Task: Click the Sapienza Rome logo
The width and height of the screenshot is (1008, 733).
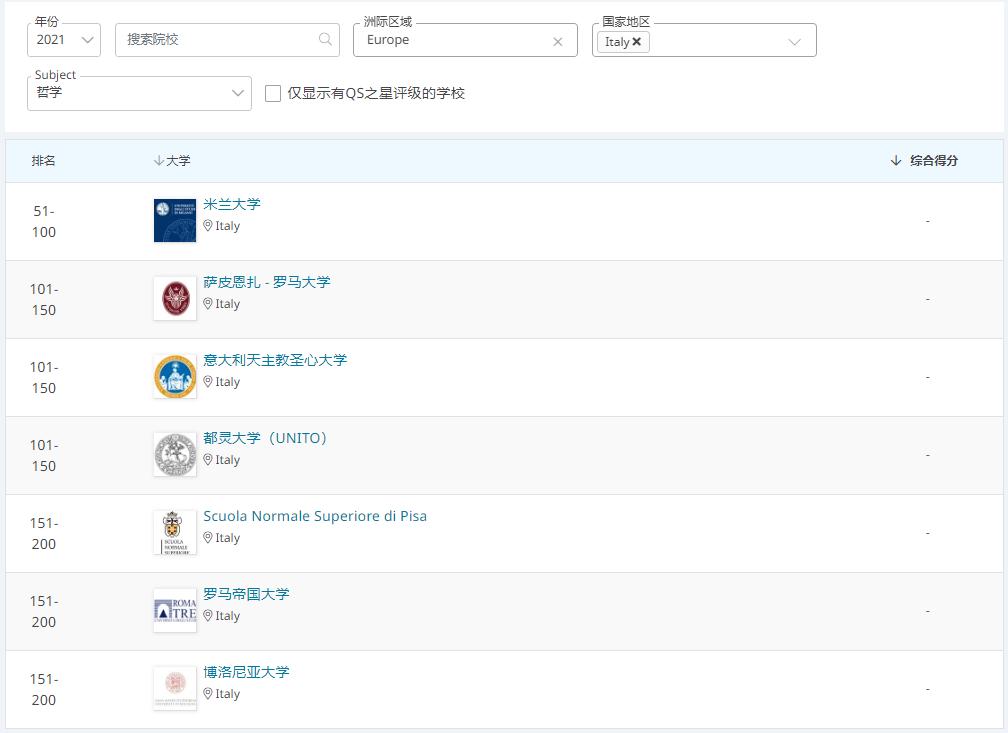Action: click(175, 298)
